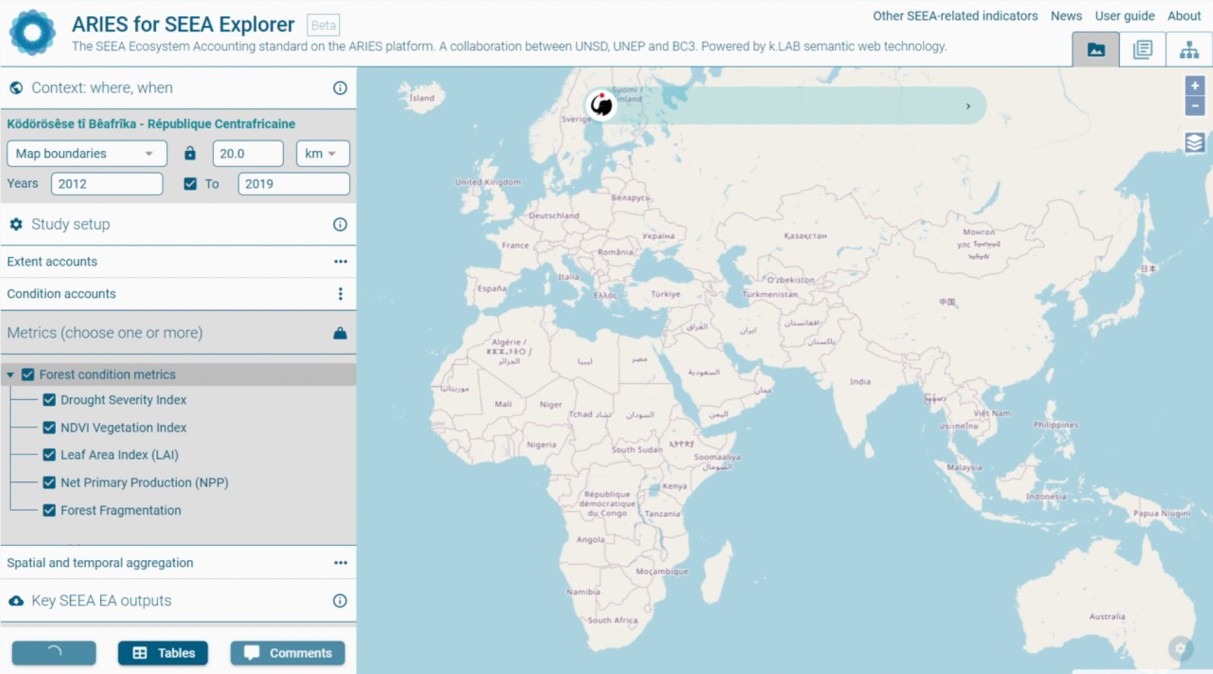Click the lock icon next to Metrics
Viewport: 1213px width, 674px height.
pyautogui.click(x=340, y=333)
